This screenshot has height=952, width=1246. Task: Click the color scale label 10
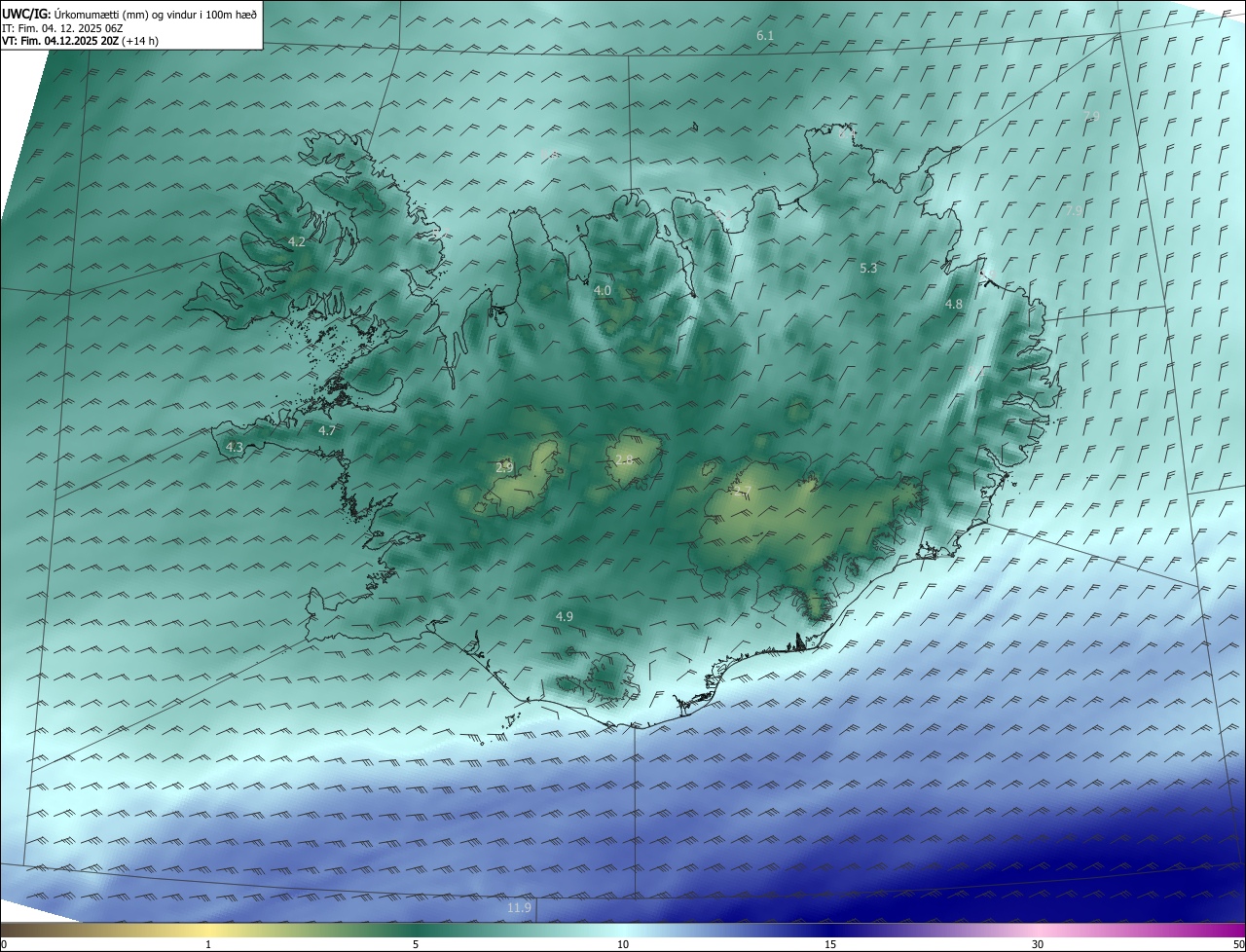623,944
